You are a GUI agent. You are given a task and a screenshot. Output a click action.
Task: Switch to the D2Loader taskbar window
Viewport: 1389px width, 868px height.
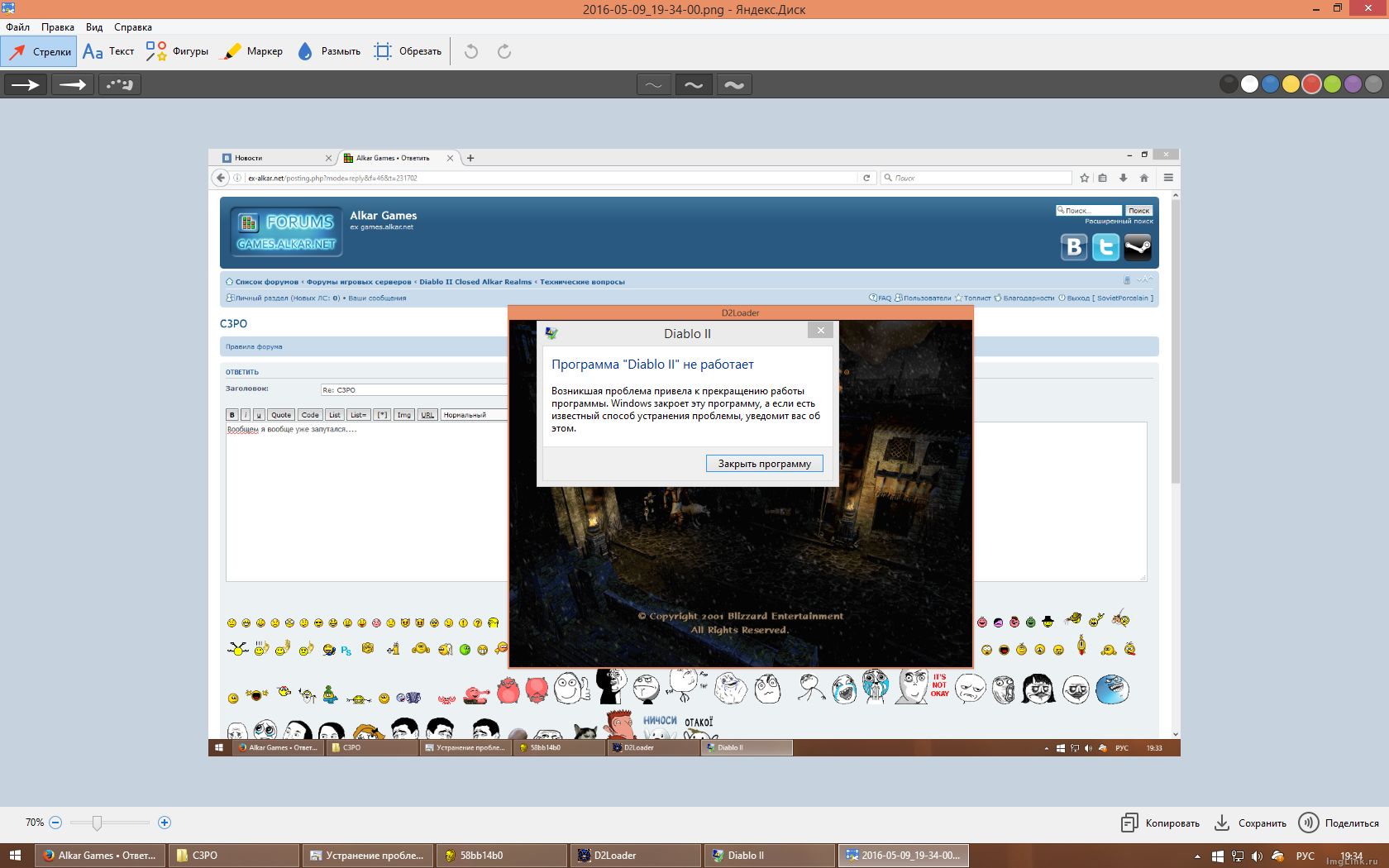[x=636, y=856]
